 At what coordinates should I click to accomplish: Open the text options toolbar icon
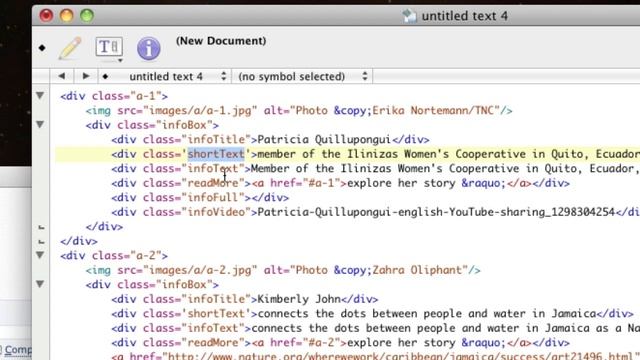(x=109, y=47)
